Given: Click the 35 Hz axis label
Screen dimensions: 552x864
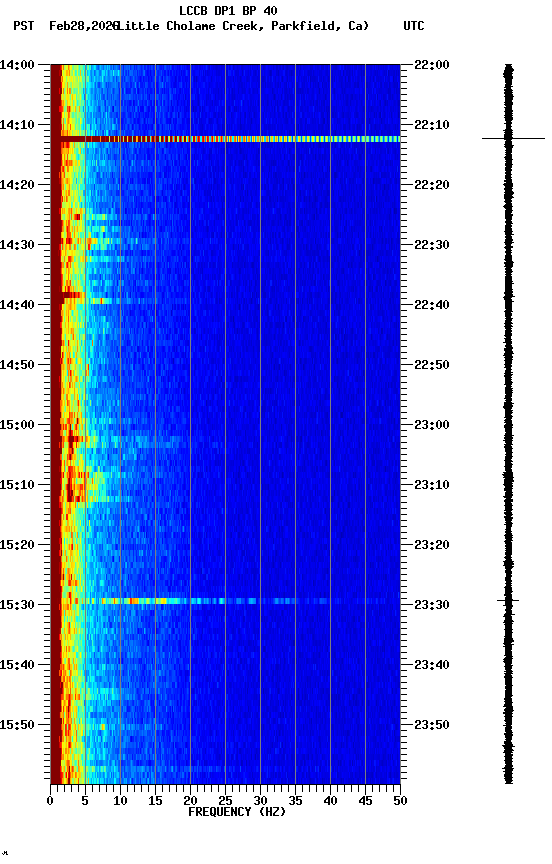Looking at the screenshot, I should (x=295, y=801).
